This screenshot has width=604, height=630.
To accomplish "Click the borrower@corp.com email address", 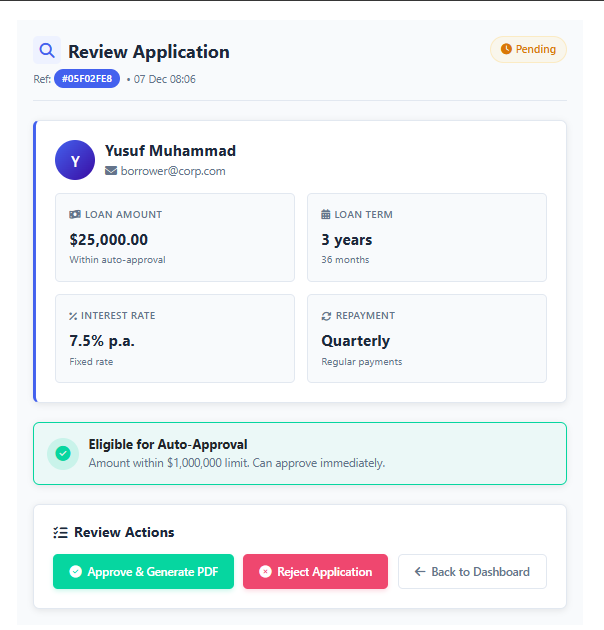I will pyautogui.click(x=173, y=171).
